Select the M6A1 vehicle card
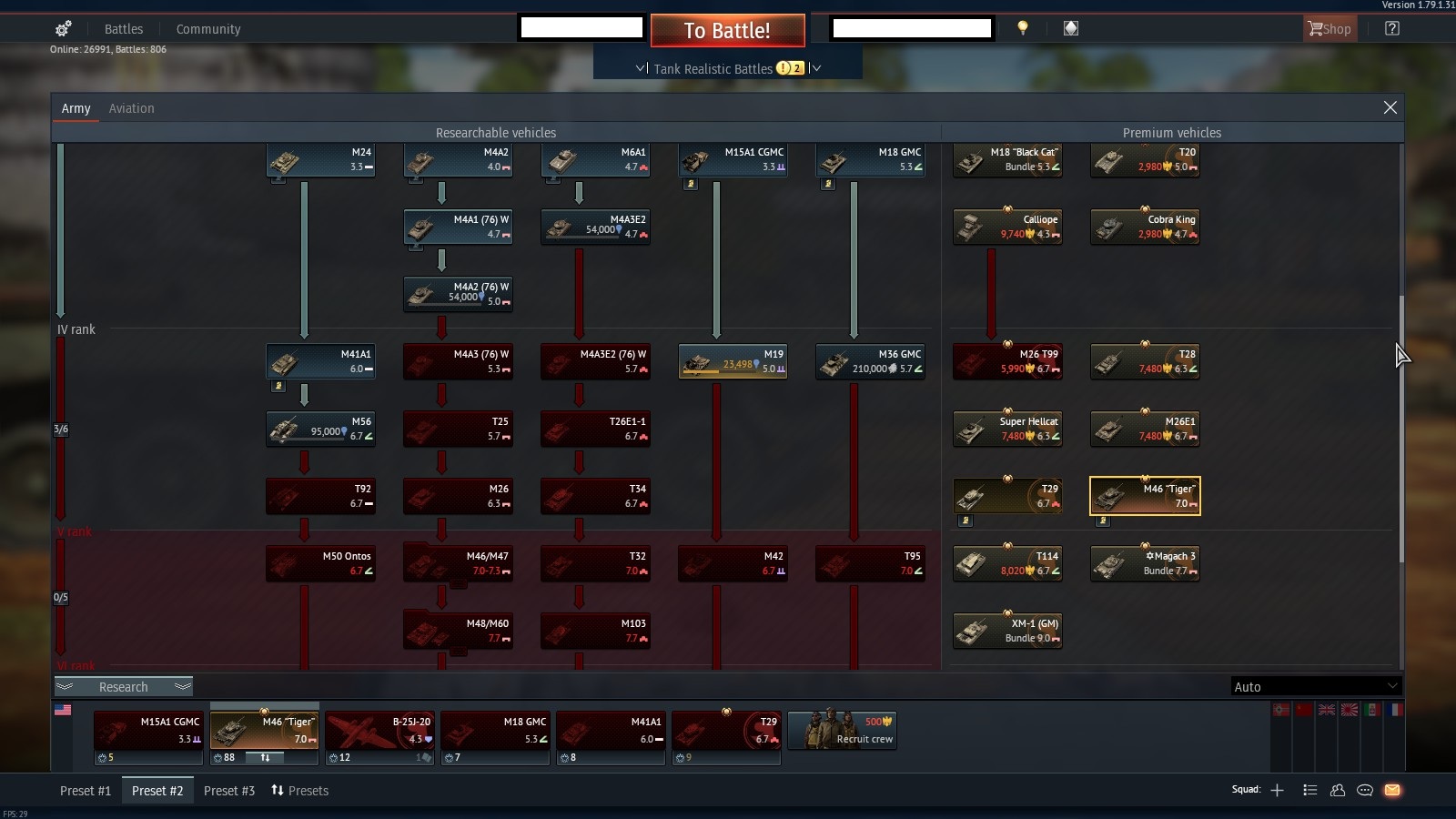The height and width of the screenshot is (819, 1456). pyautogui.click(x=596, y=160)
